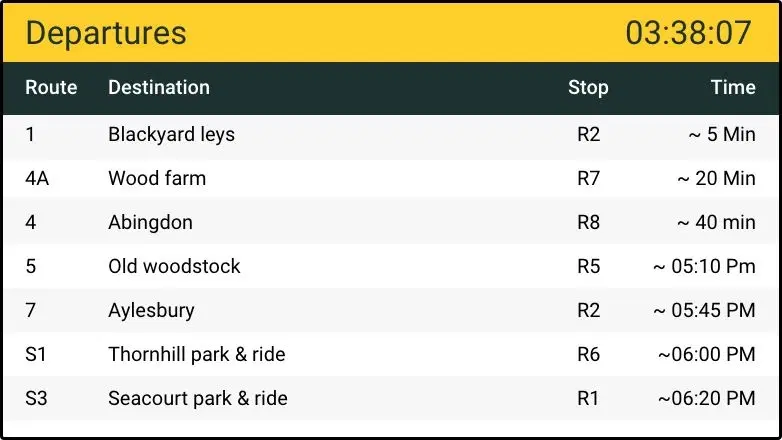Click the Time column header
782x440 pixels.
tap(733, 87)
